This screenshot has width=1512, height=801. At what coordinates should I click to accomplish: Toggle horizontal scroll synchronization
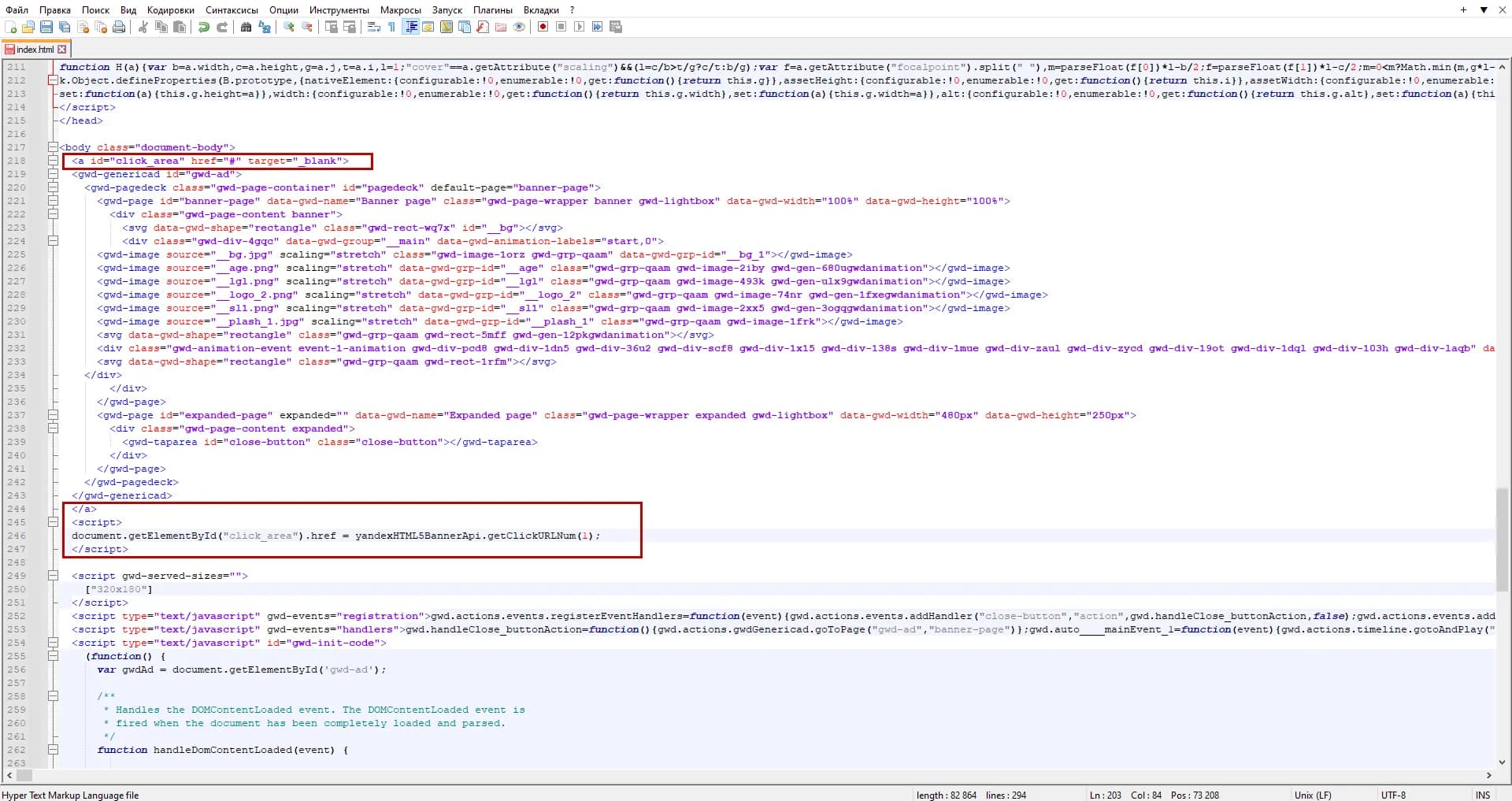point(350,28)
